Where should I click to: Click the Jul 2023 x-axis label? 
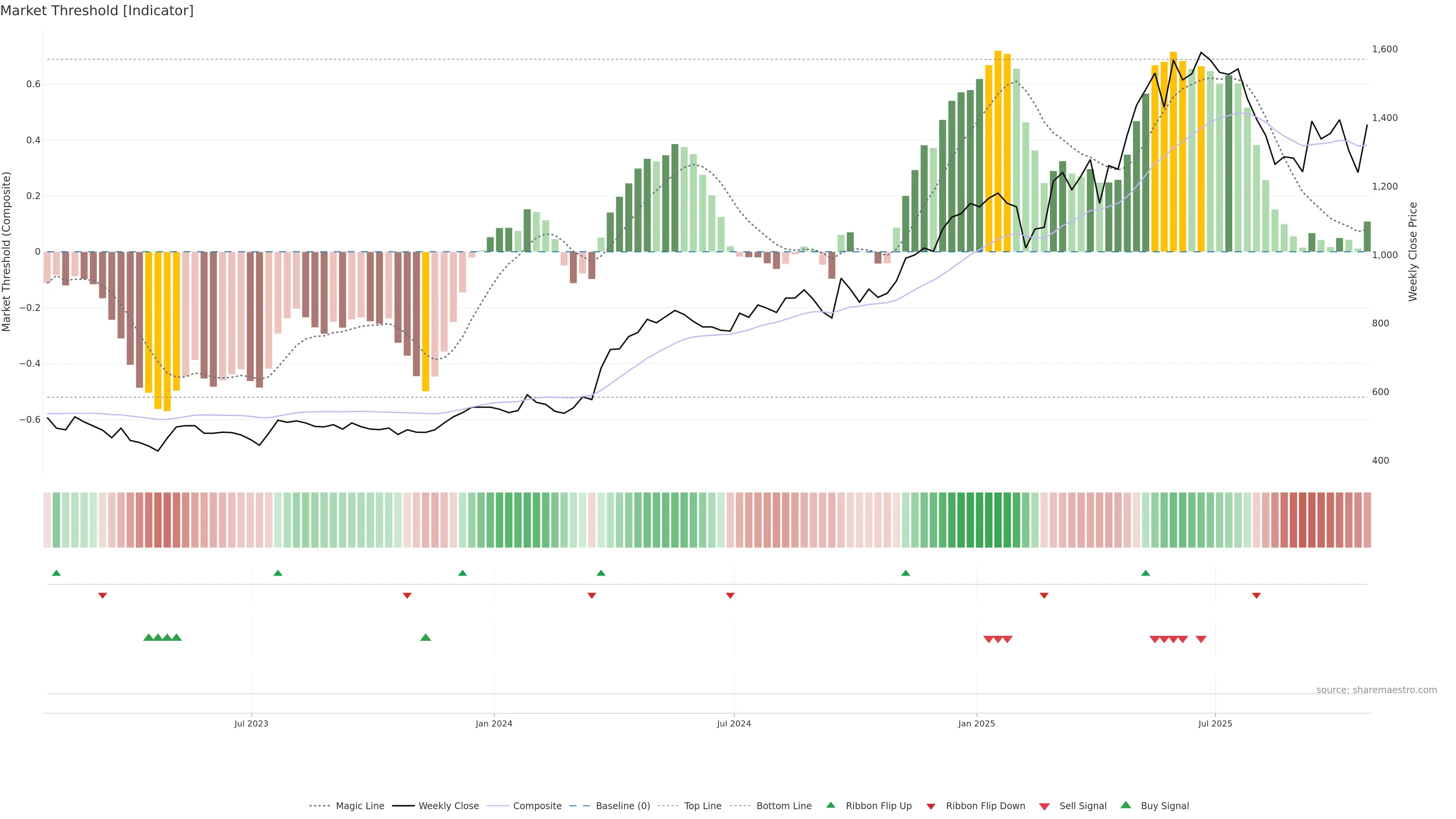pyautogui.click(x=251, y=723)
